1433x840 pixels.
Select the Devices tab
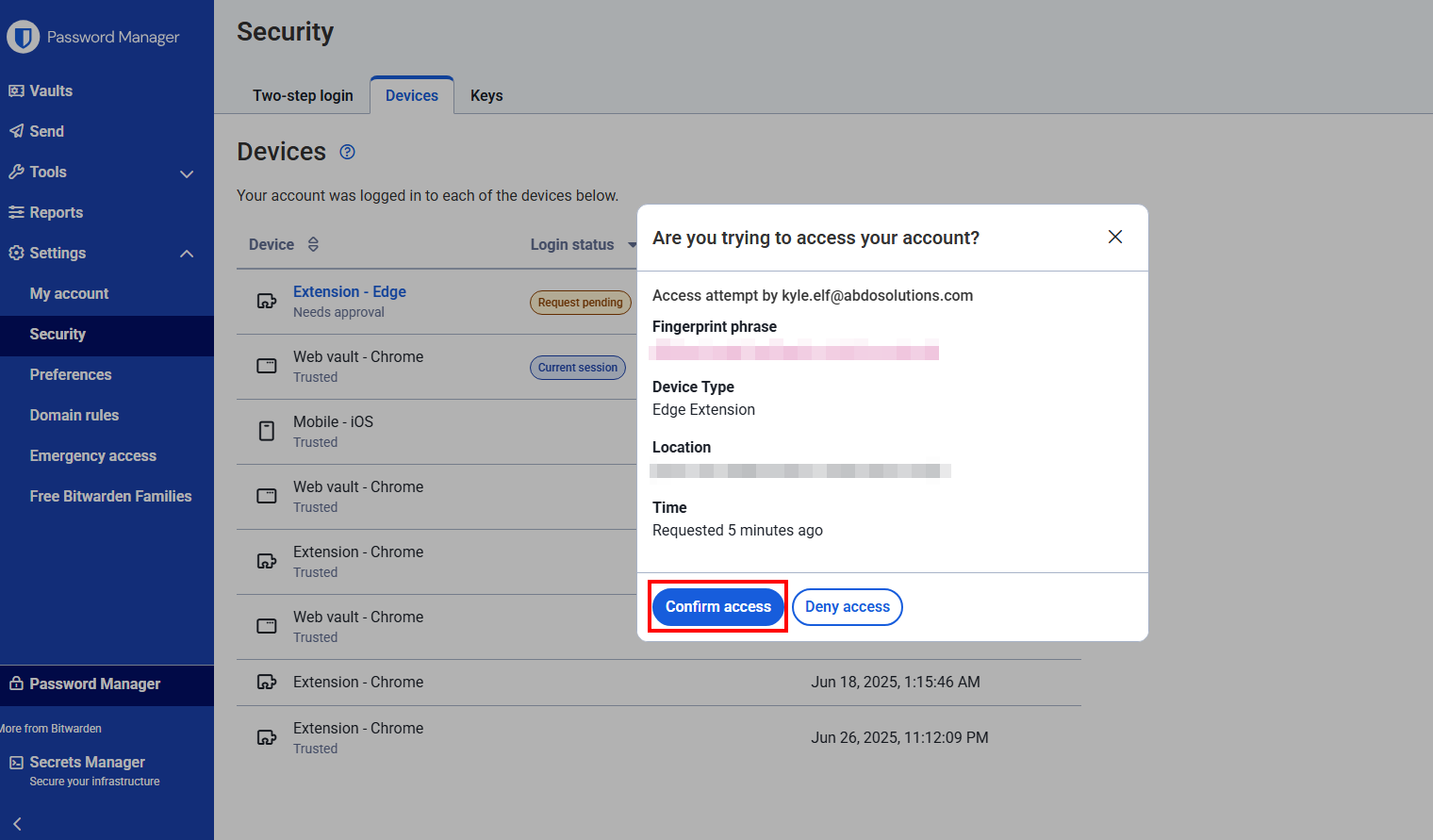[412, 95]
